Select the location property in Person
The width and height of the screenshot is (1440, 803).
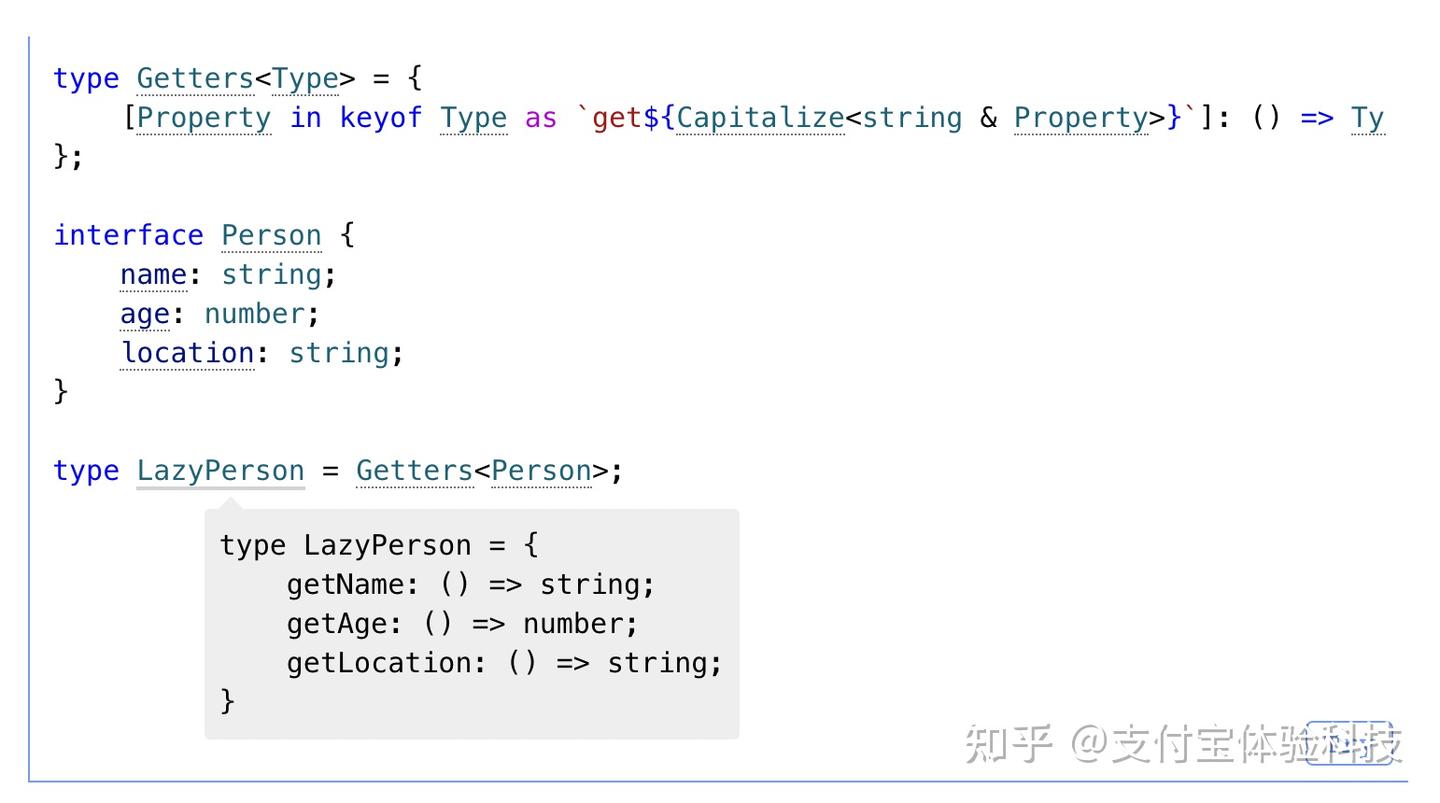[187, 353]
